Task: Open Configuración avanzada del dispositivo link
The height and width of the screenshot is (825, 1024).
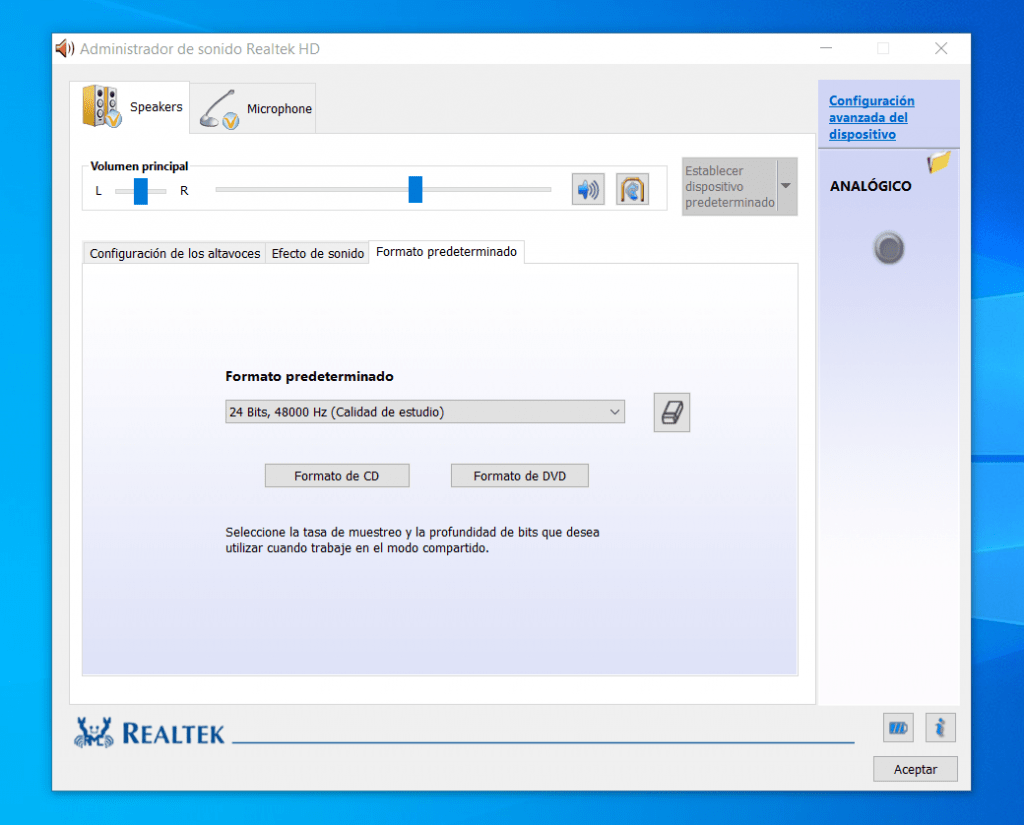Action: click(x=871, y=117)
